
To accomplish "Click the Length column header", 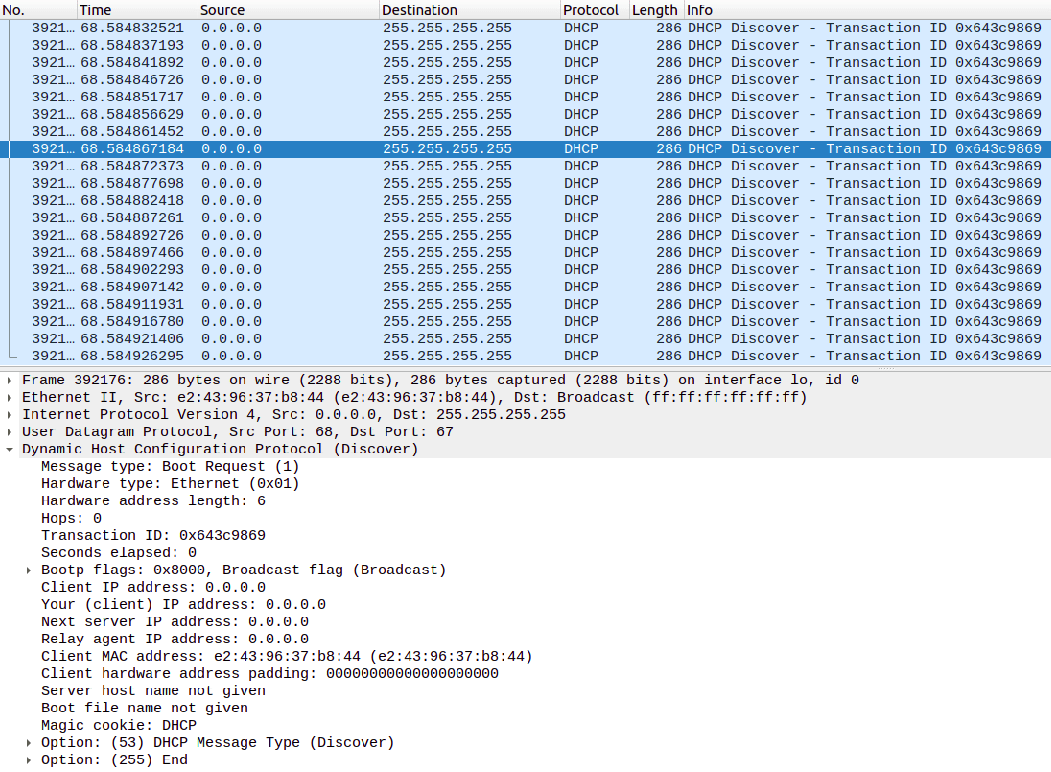I will [655, 10].
